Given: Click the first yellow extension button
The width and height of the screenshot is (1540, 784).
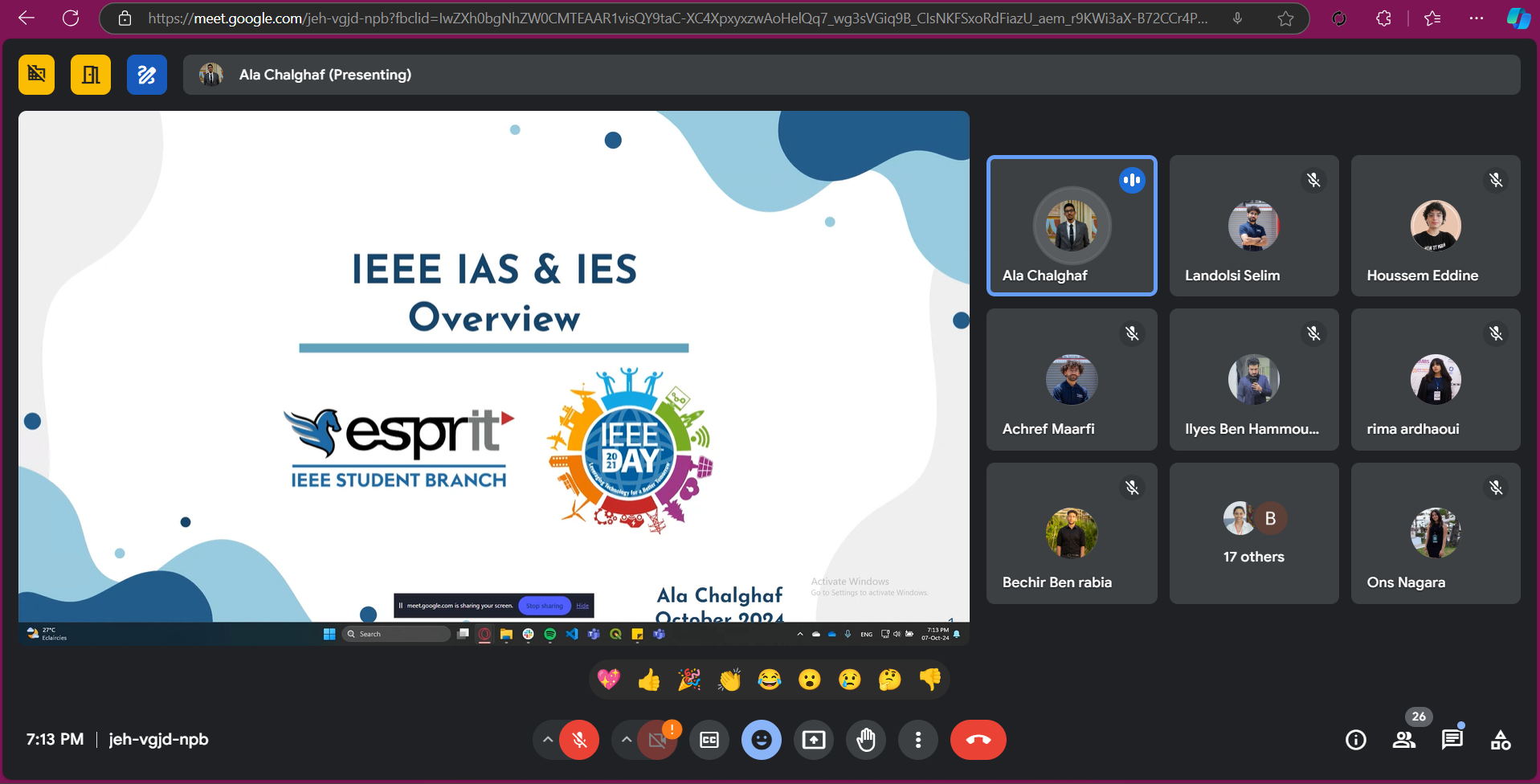Looking at the screenshot, I should (37, 75).
